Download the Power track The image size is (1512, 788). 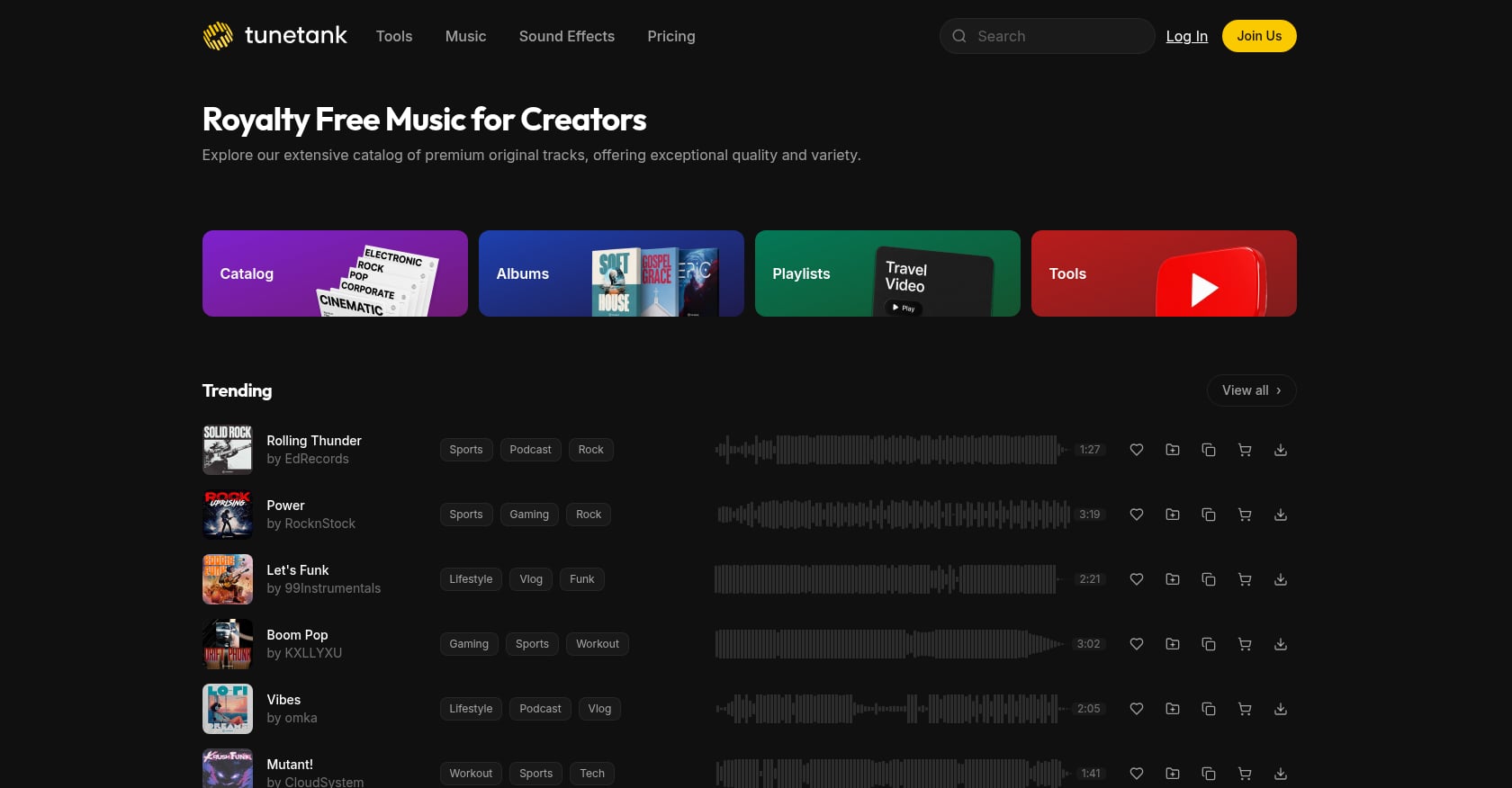pos(1281,515)
